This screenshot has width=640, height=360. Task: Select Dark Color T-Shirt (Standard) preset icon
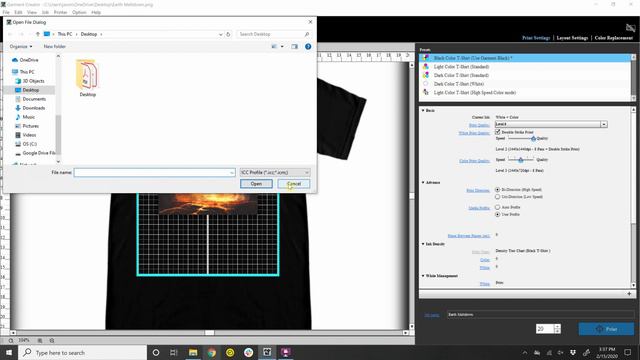(x=426, y=75)
